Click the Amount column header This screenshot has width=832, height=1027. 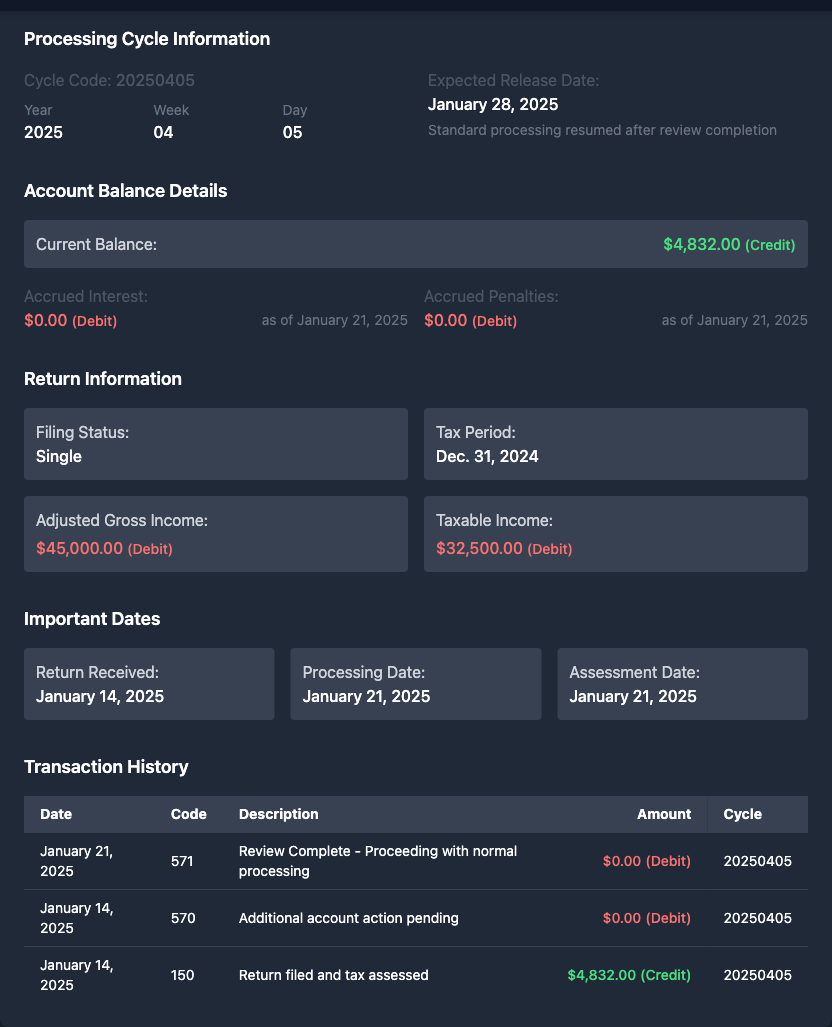click(664, 814)
